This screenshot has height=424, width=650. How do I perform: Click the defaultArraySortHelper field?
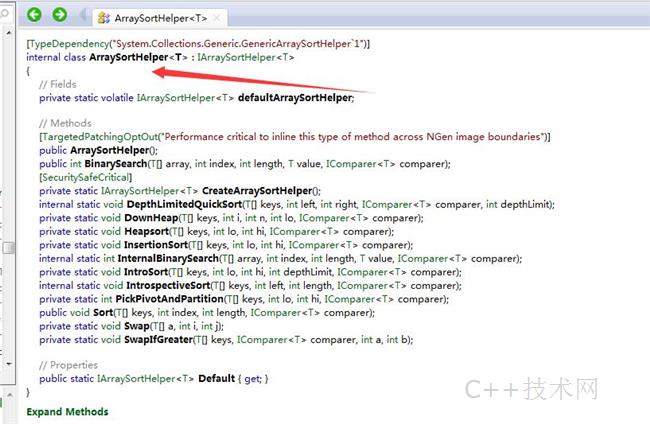(x=295, y=98)
